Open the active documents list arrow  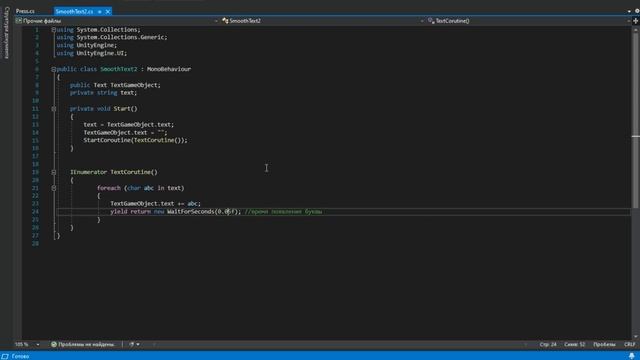629,11
